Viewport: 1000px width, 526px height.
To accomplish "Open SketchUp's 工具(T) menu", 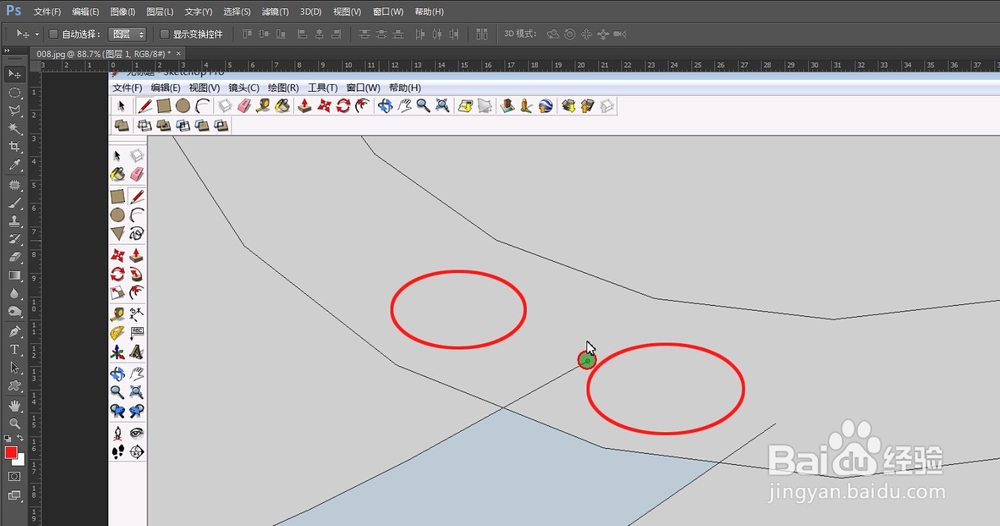I will [x=323, y=88].
